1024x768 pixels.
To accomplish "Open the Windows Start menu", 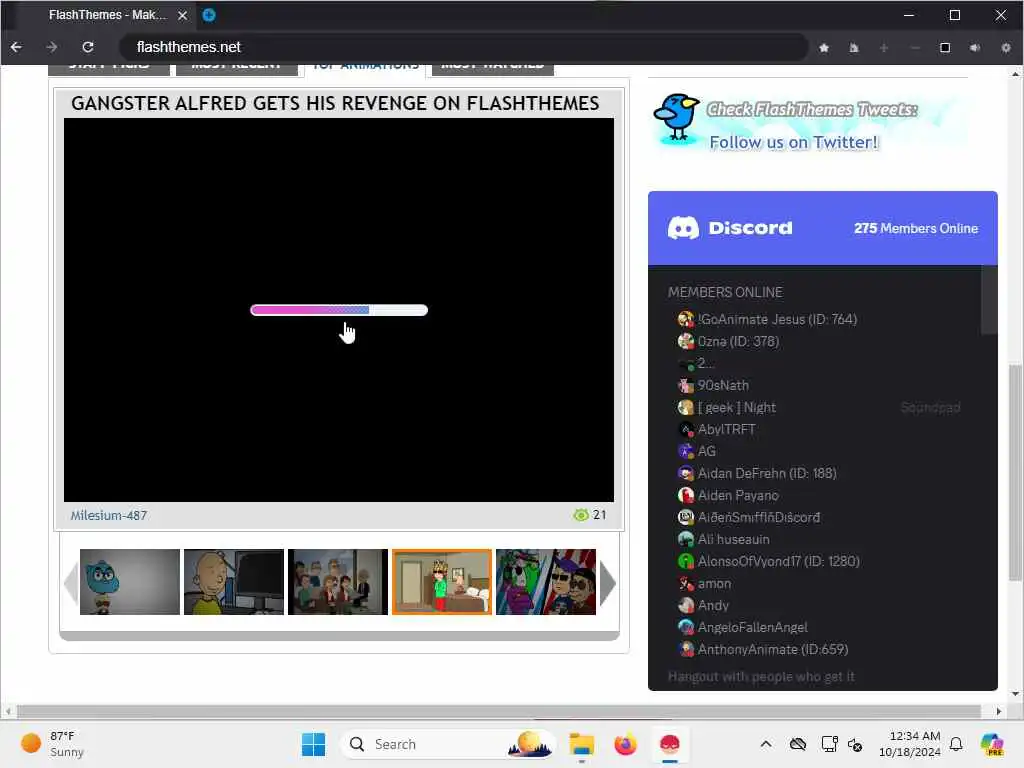I will [313, 744].
